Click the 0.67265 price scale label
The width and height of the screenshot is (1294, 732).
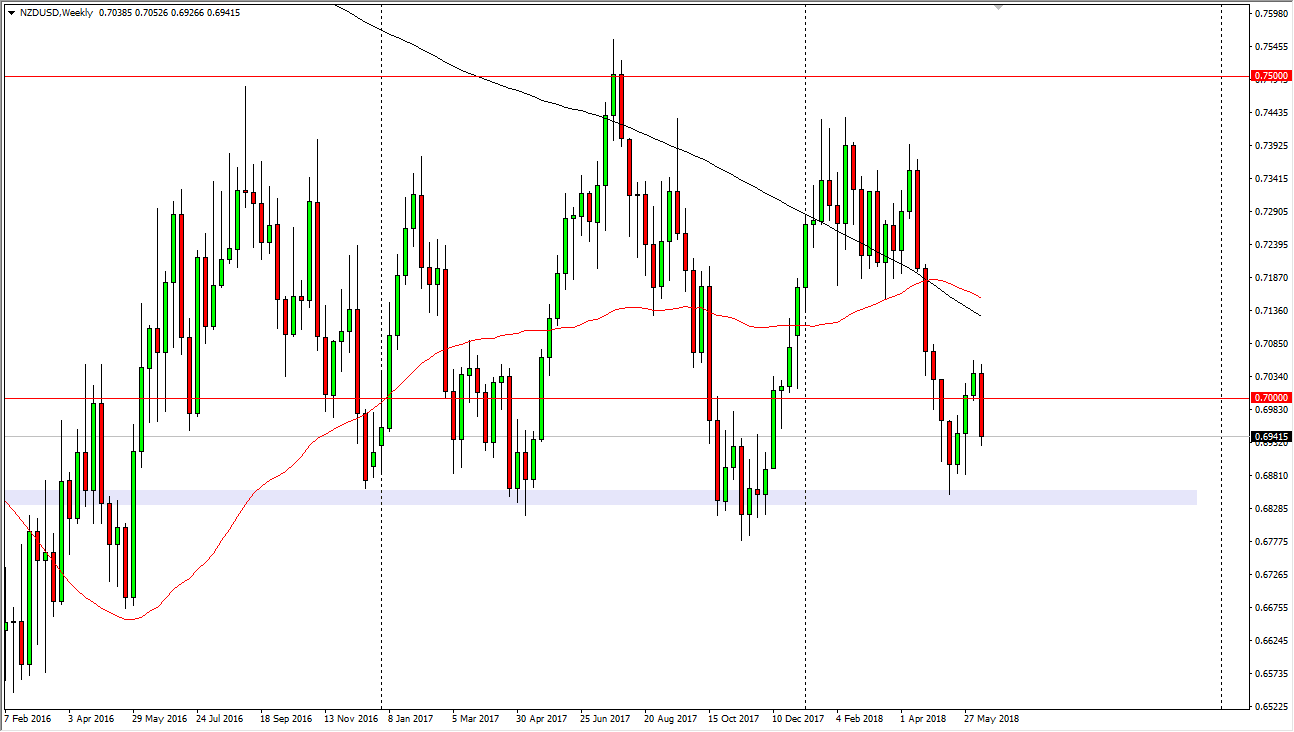[1270, 575]
